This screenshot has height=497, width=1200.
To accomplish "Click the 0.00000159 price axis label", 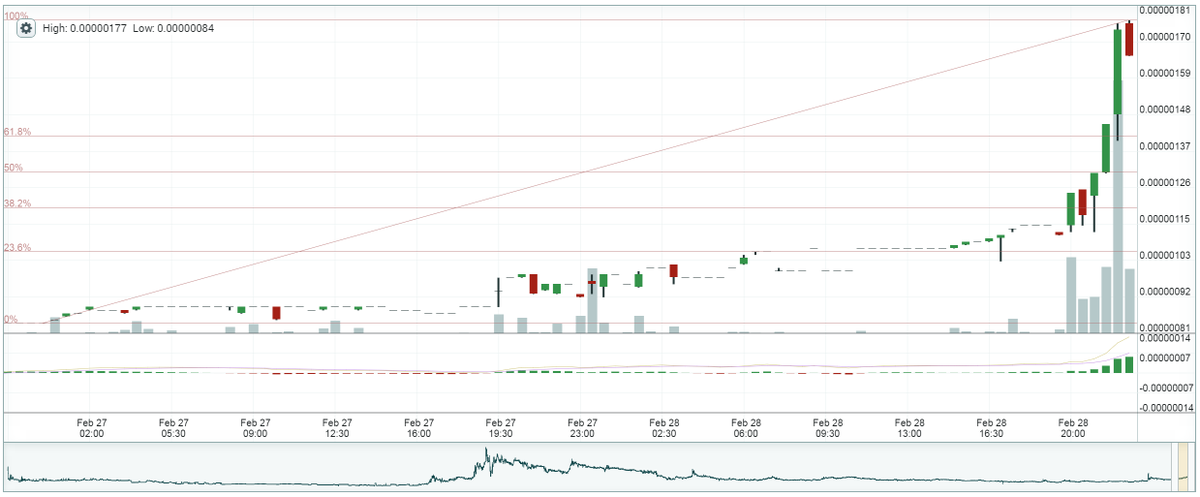I will 1166,74.
